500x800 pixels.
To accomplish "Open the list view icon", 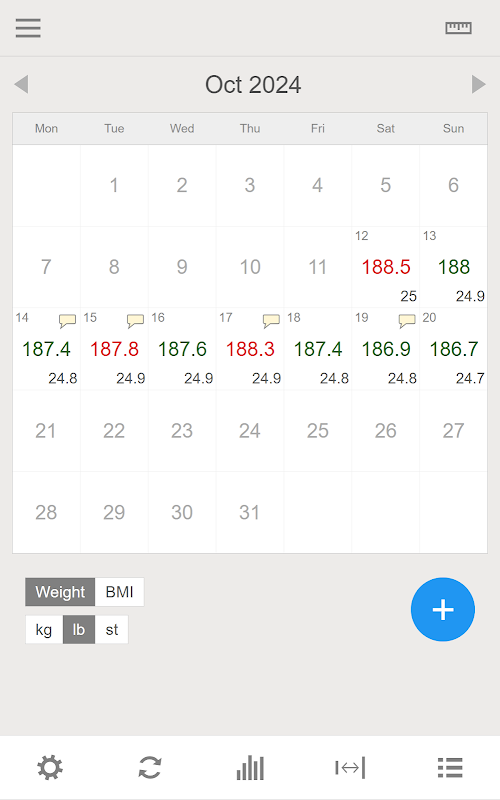I will 450,768.
